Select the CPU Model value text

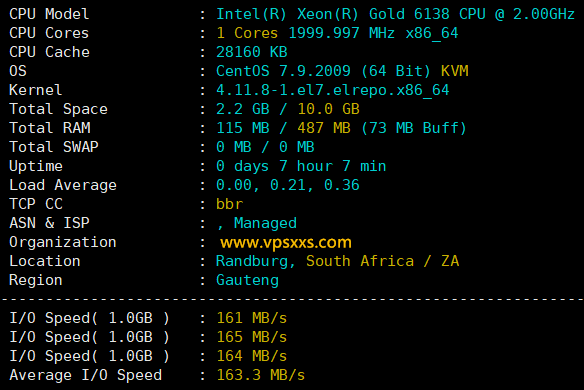pyautogui.click(x=396, y=14)
